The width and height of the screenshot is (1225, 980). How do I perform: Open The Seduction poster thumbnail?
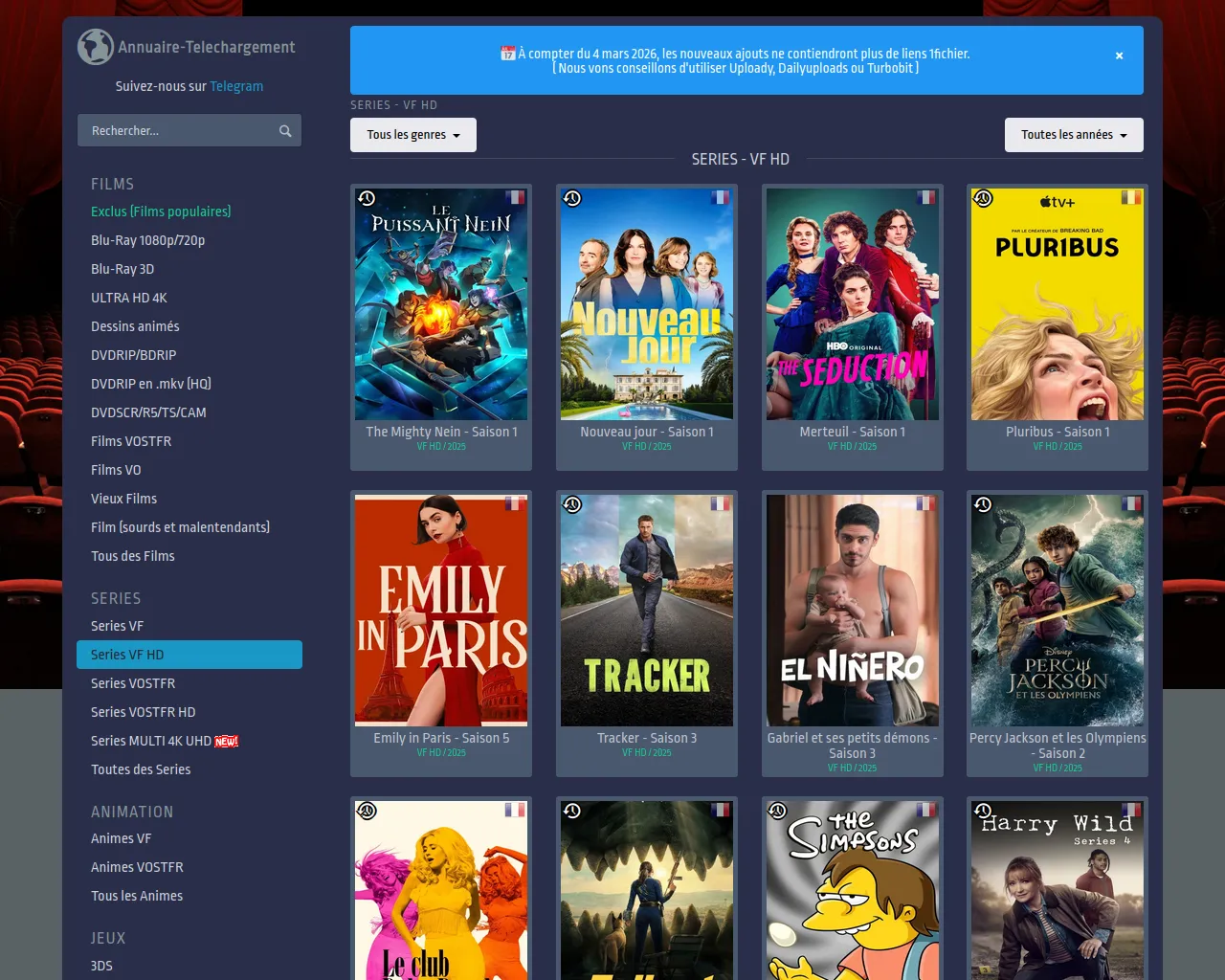click(x=853, y=304)
